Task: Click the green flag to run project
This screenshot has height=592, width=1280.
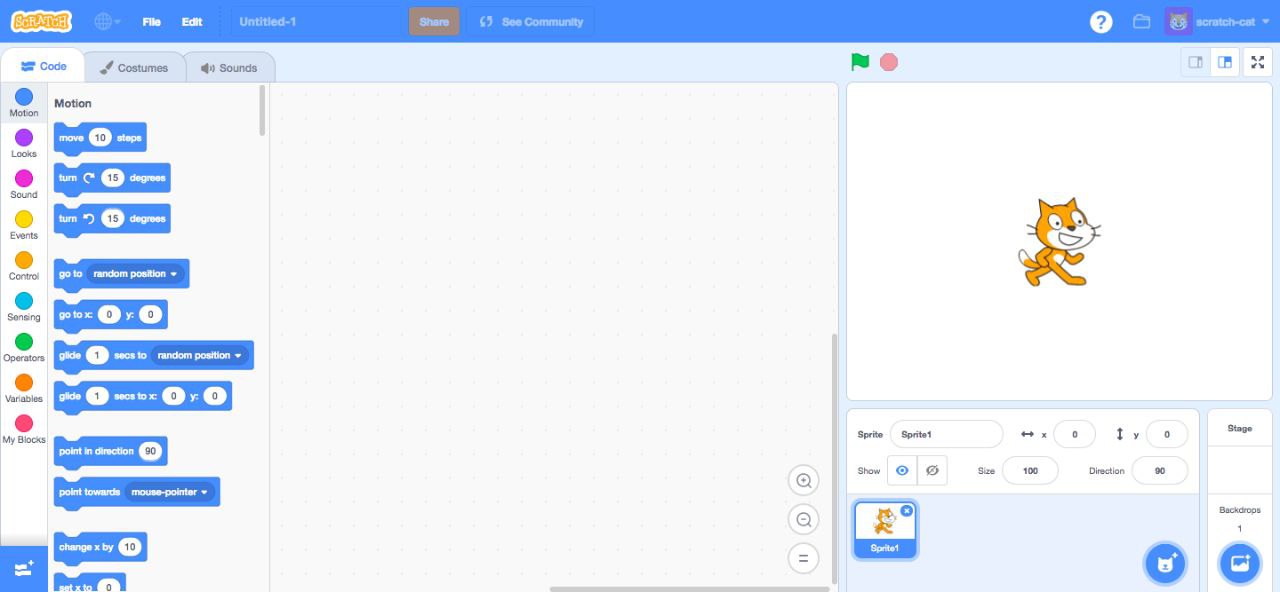Action: 860,62
